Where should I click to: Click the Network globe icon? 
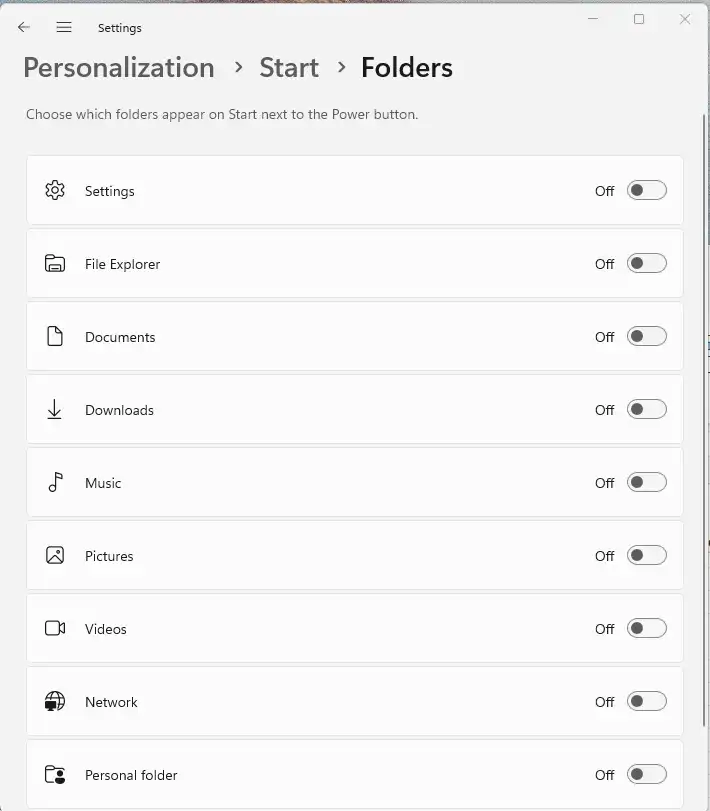[55, 702]
